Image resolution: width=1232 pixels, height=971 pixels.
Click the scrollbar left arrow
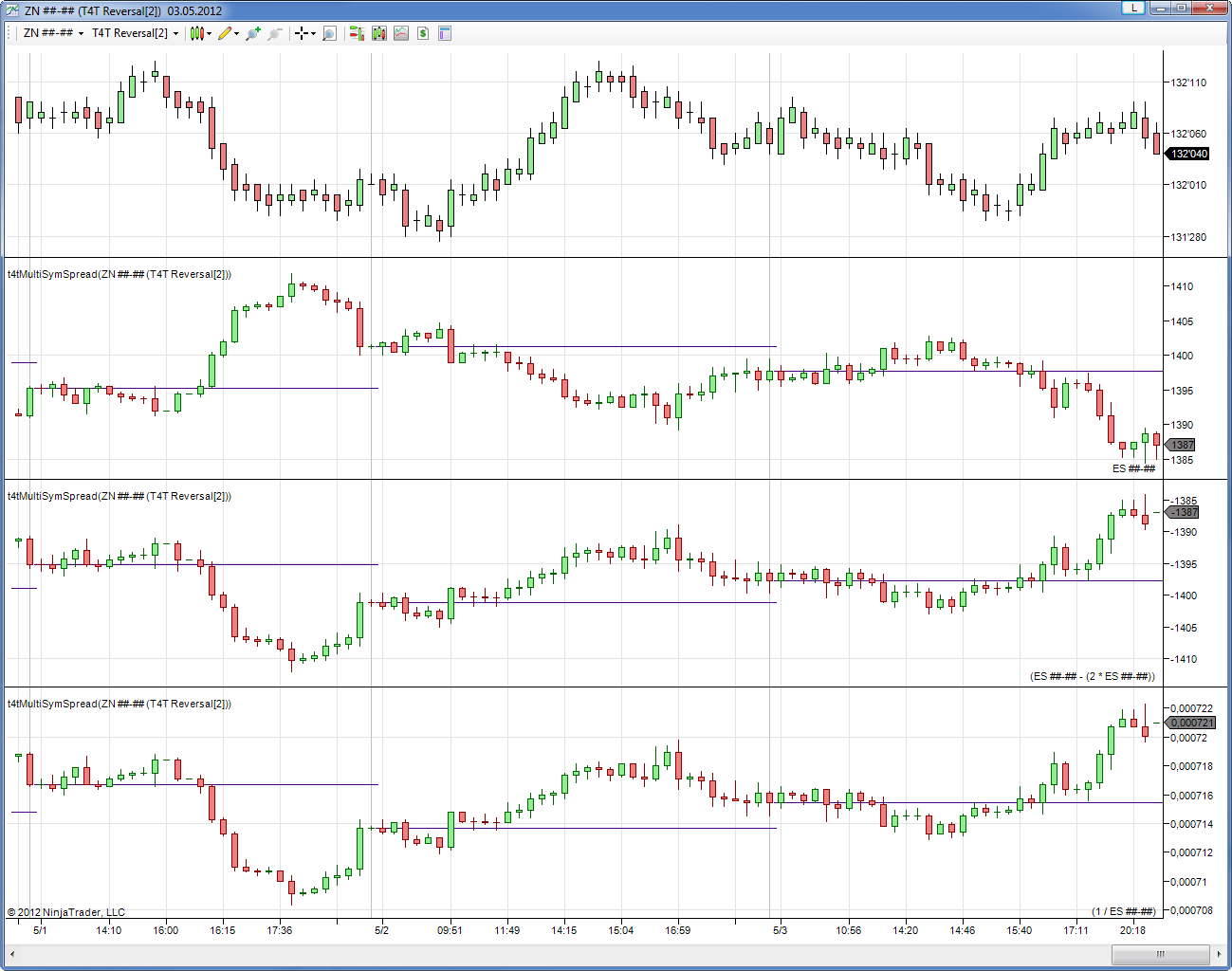point(13,954)
